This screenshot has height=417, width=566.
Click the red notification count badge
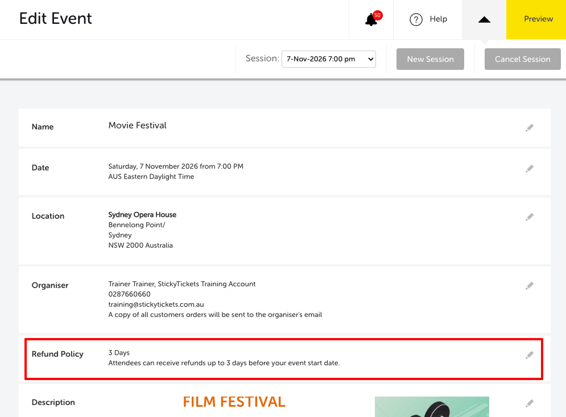(378, 15)
